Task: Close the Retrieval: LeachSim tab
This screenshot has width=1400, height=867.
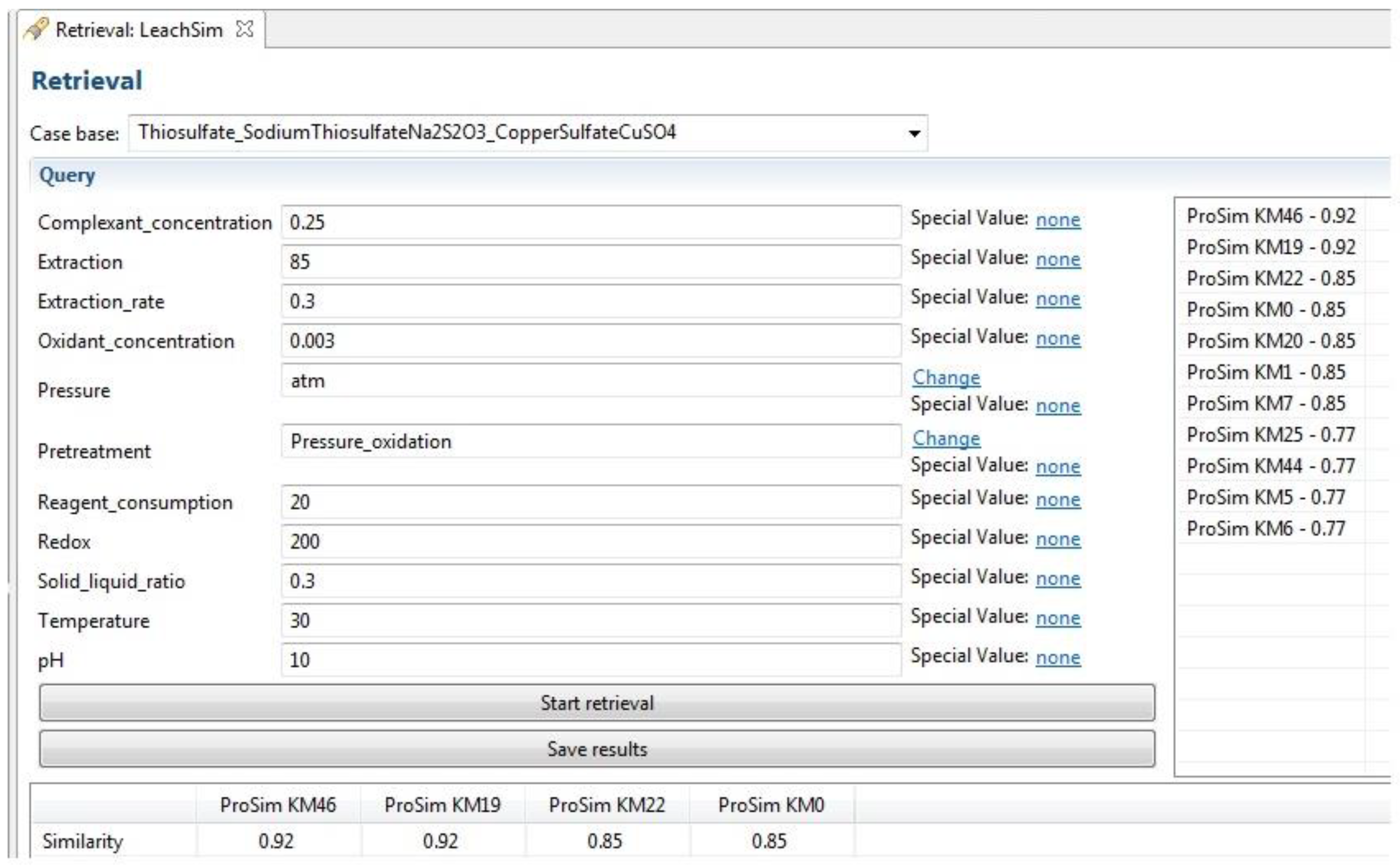Action: 245,29
